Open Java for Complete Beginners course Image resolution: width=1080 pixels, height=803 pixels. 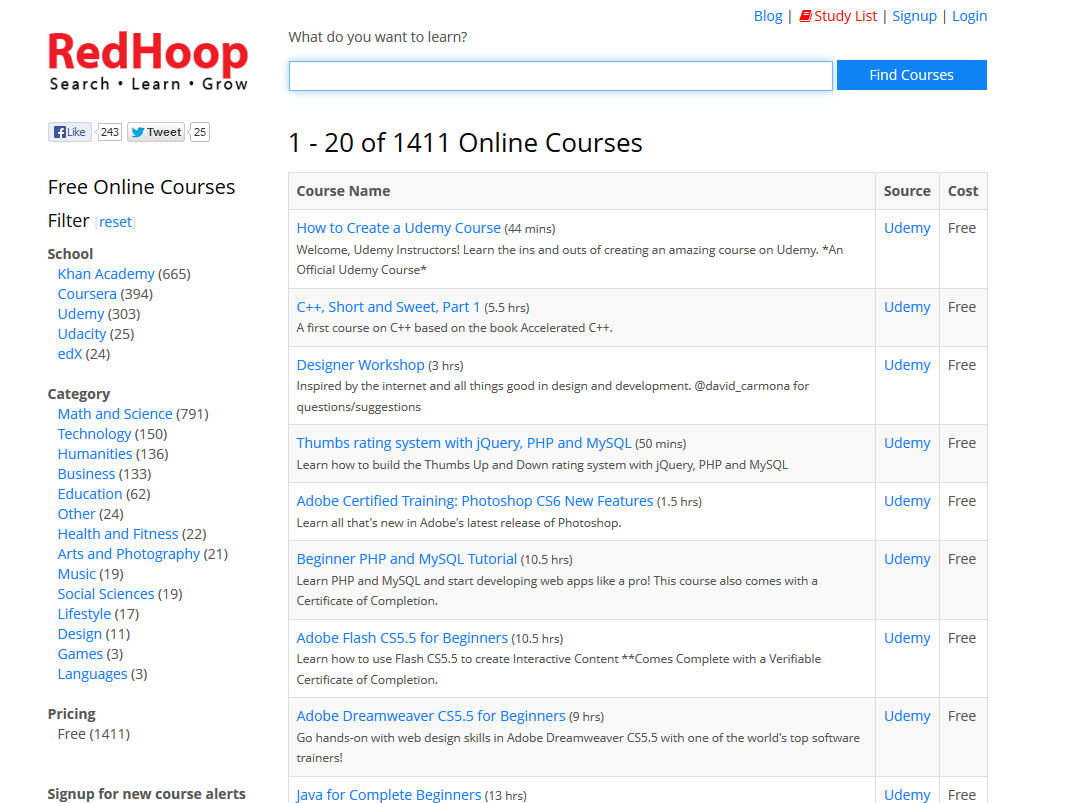point(389,795)
